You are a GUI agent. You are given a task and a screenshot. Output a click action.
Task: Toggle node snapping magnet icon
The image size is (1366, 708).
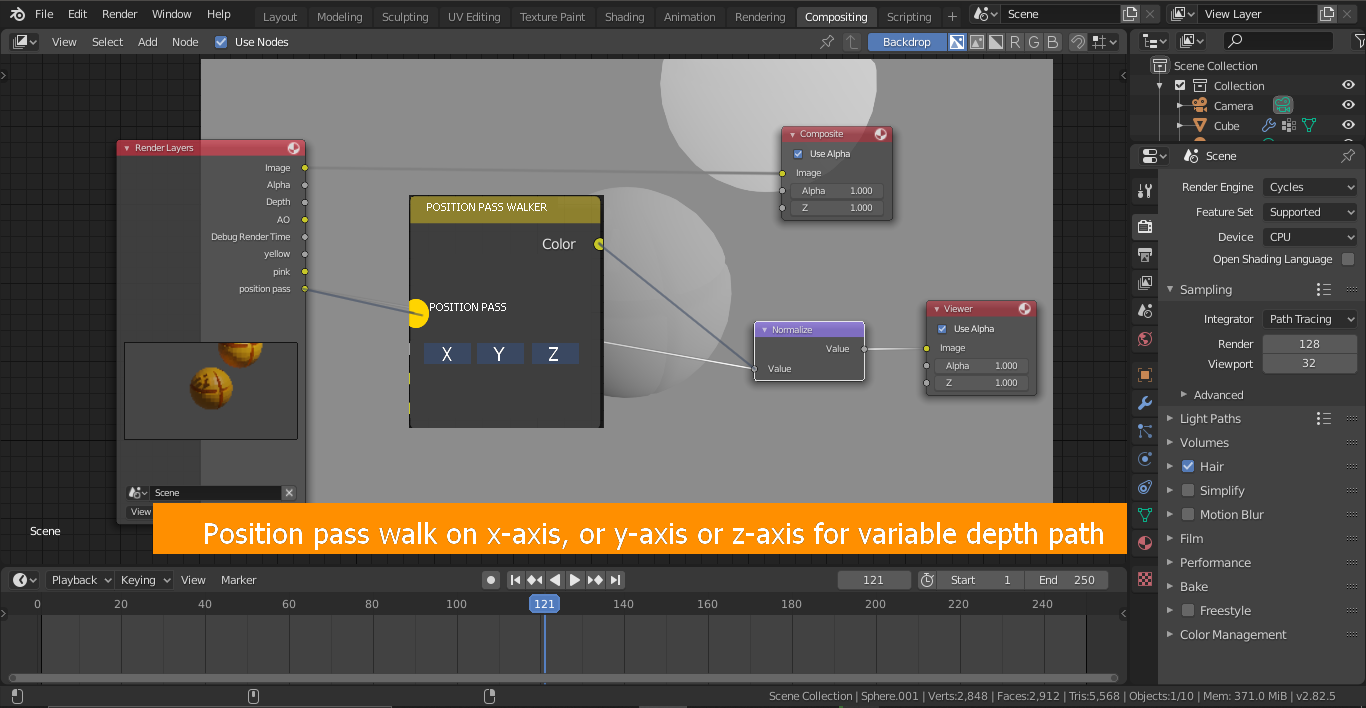coord(1078,42)
